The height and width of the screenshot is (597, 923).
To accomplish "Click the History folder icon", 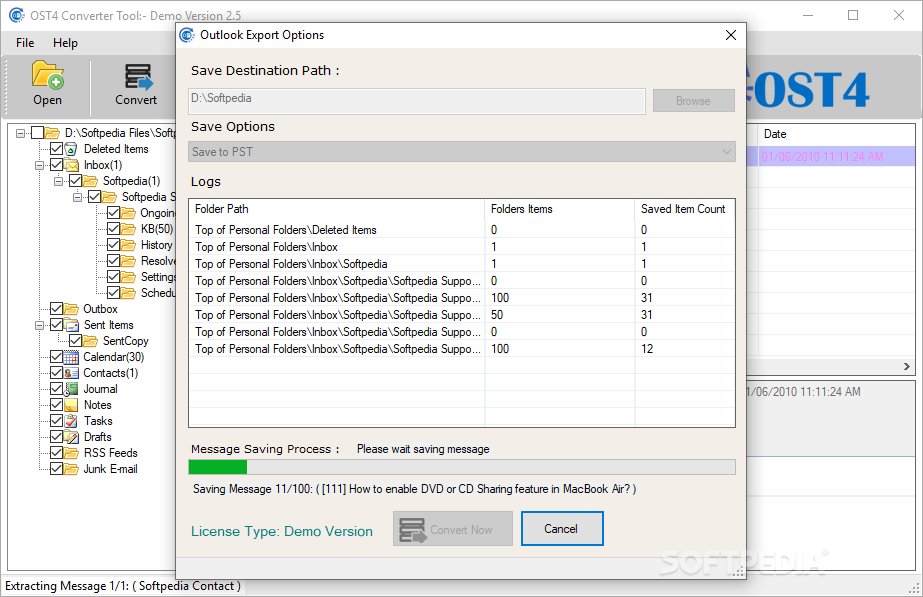I will coord(128,245).
